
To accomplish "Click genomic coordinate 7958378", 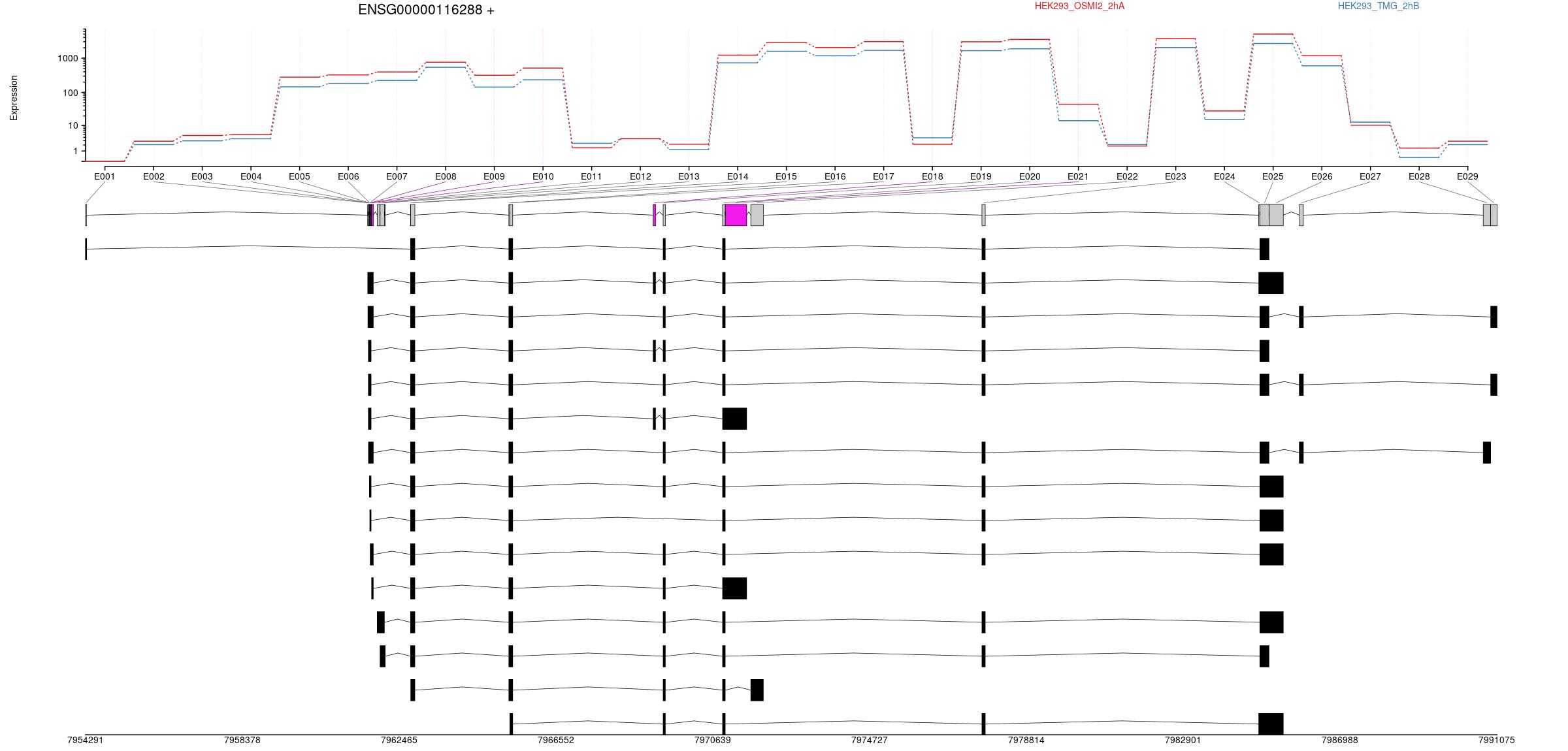I will 242,740.
